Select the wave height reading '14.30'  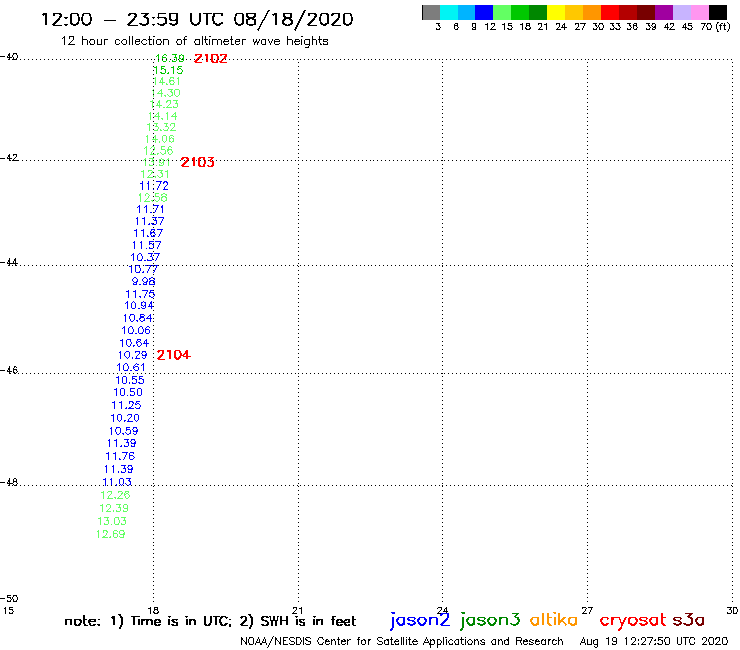[166, 93]
